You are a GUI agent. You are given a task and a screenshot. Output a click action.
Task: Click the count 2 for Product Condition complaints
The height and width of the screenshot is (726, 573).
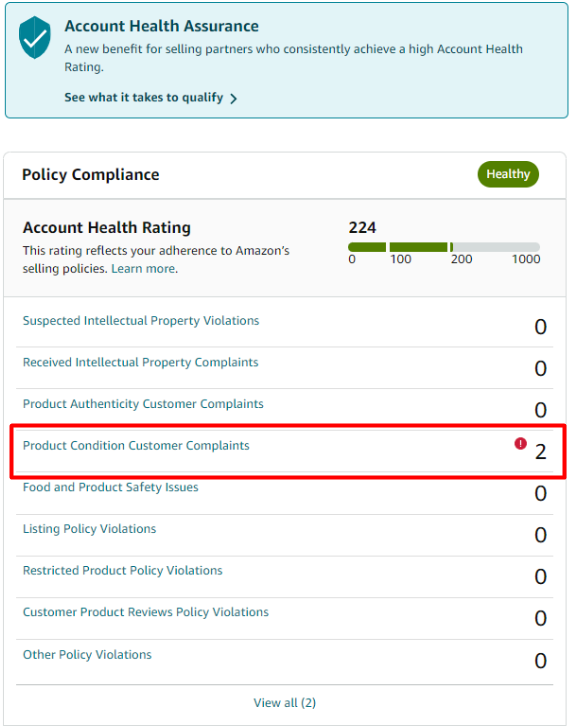(541, 452)
